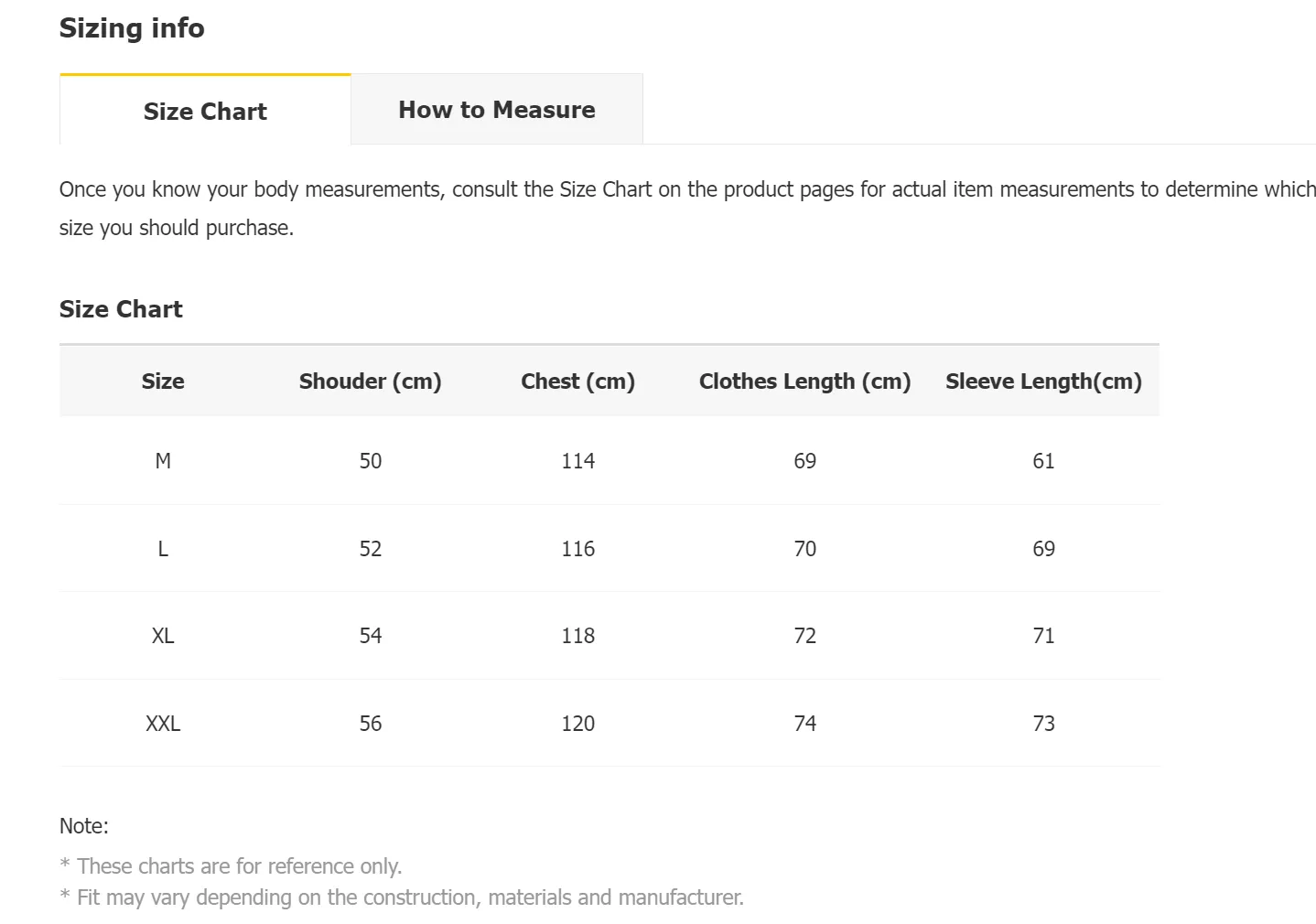Click the Note: label below the table
Image resolution: width=1316 pixels, height=924 pixels.
pos(84,826)
